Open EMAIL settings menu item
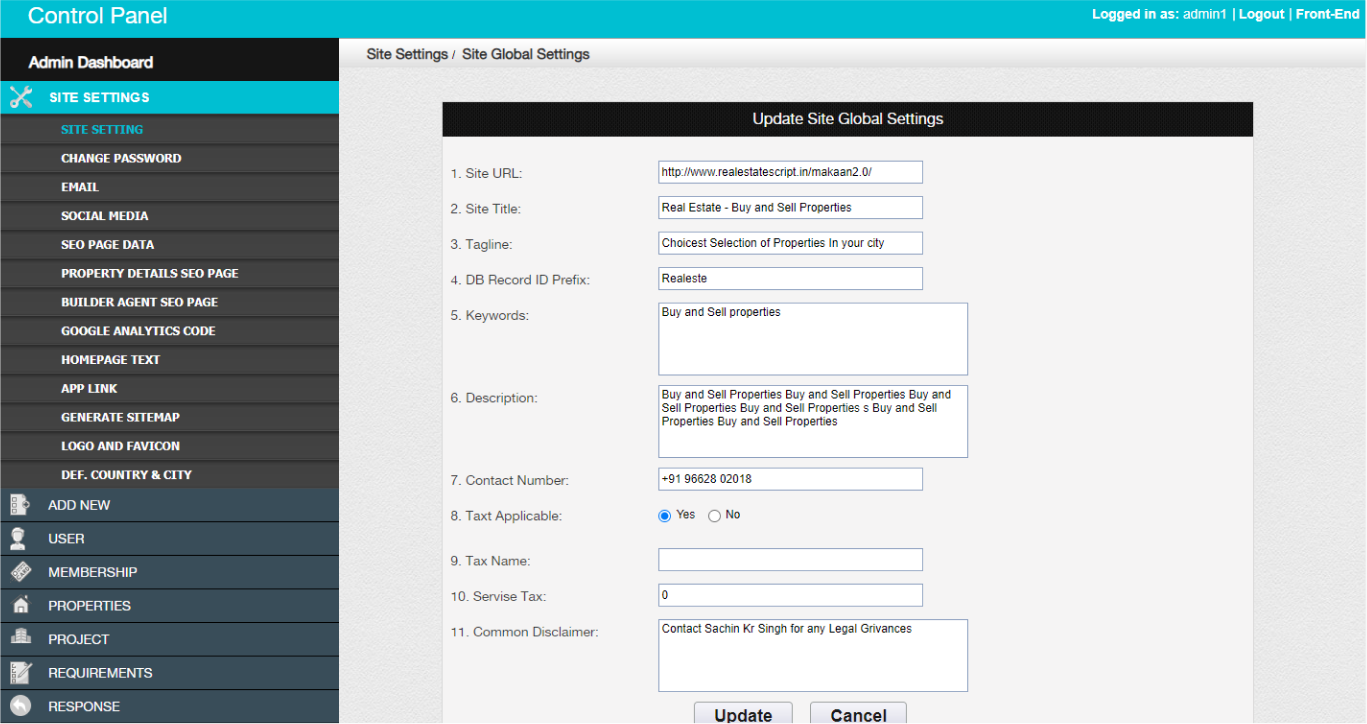The width and height of the screenshot is (1367, 724). pos(170,187)
